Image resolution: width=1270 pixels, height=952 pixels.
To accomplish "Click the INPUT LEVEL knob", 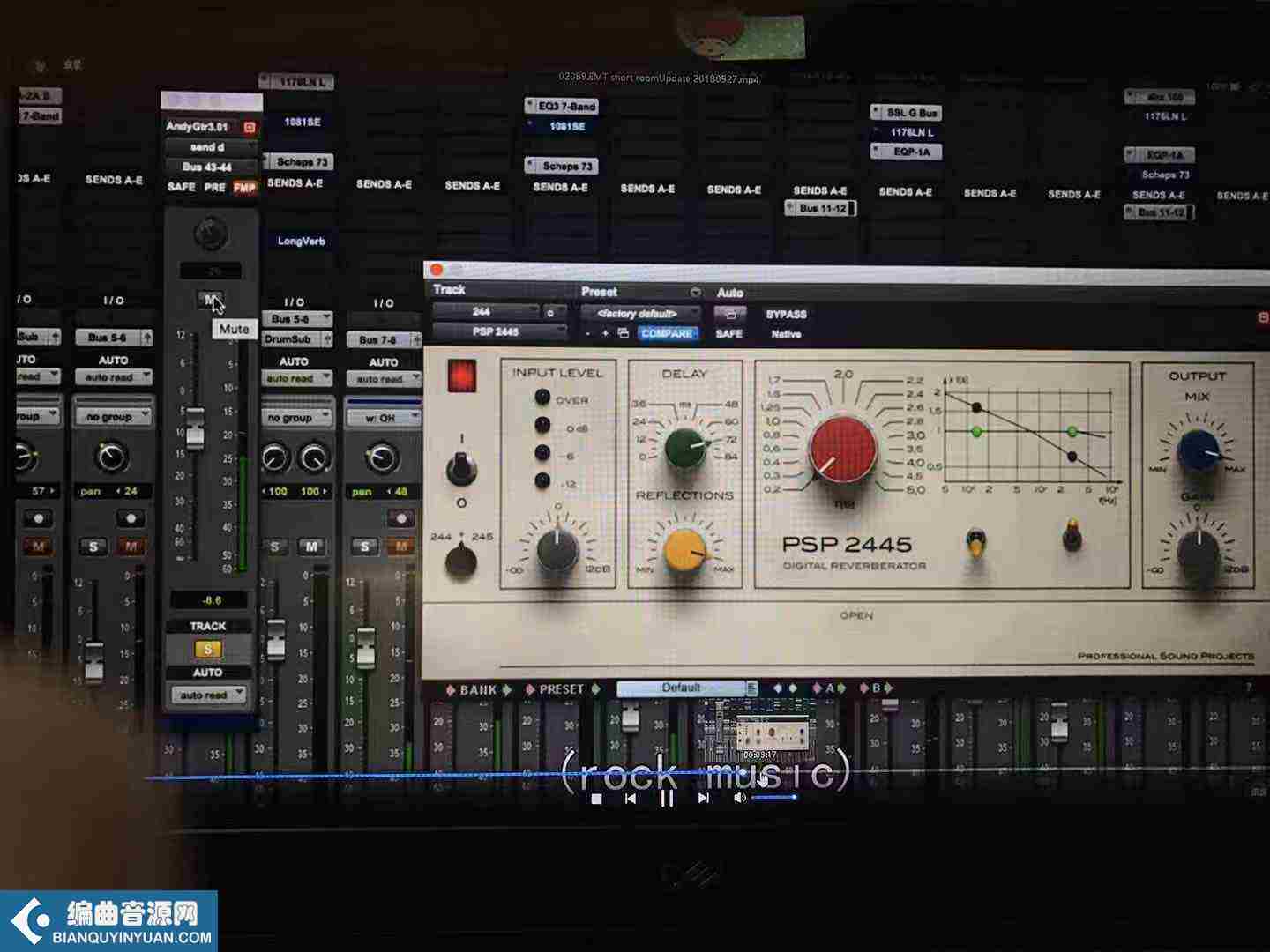I will (557, 550).
